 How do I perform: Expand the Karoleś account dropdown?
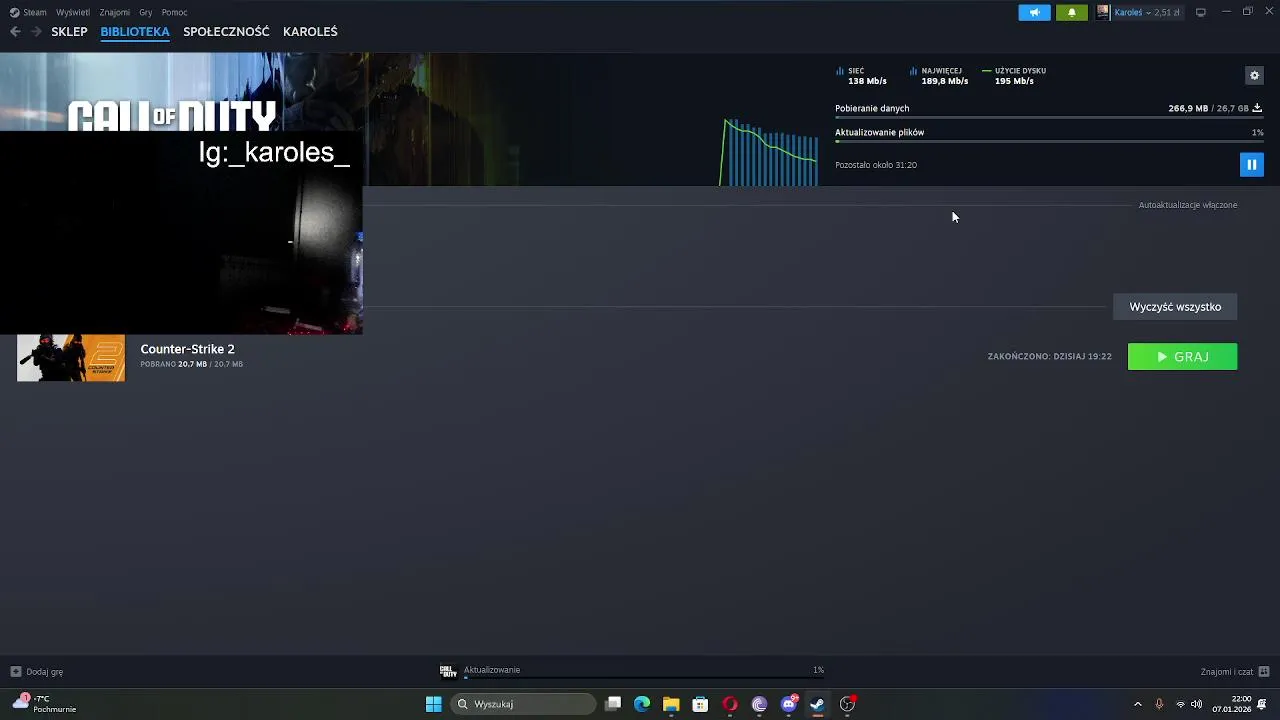[x=1147, y=12]
